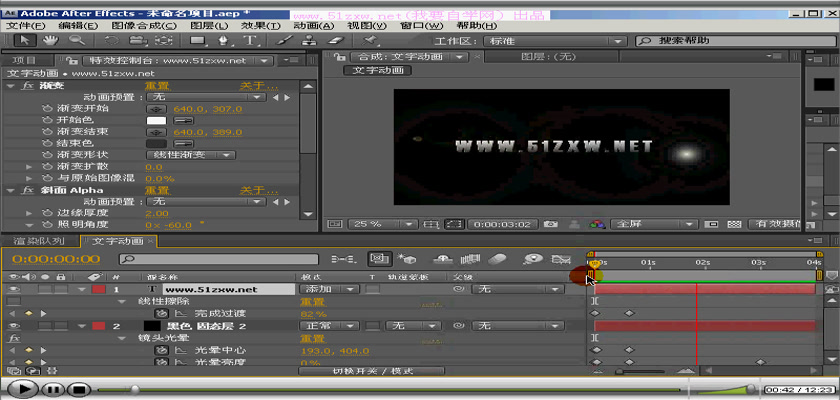The width and height of the screenshot is (840, 400).
Task: Toggle region of interest button
Action: [712, 224]
